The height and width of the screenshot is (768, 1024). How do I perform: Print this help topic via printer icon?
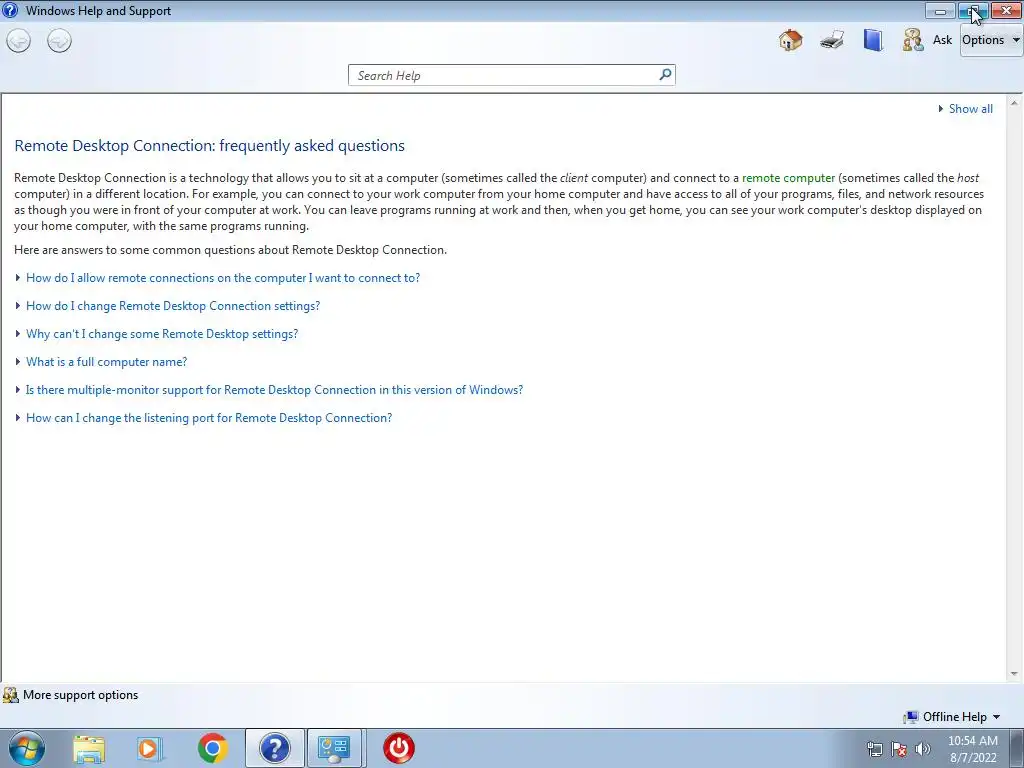coord(832,40)
